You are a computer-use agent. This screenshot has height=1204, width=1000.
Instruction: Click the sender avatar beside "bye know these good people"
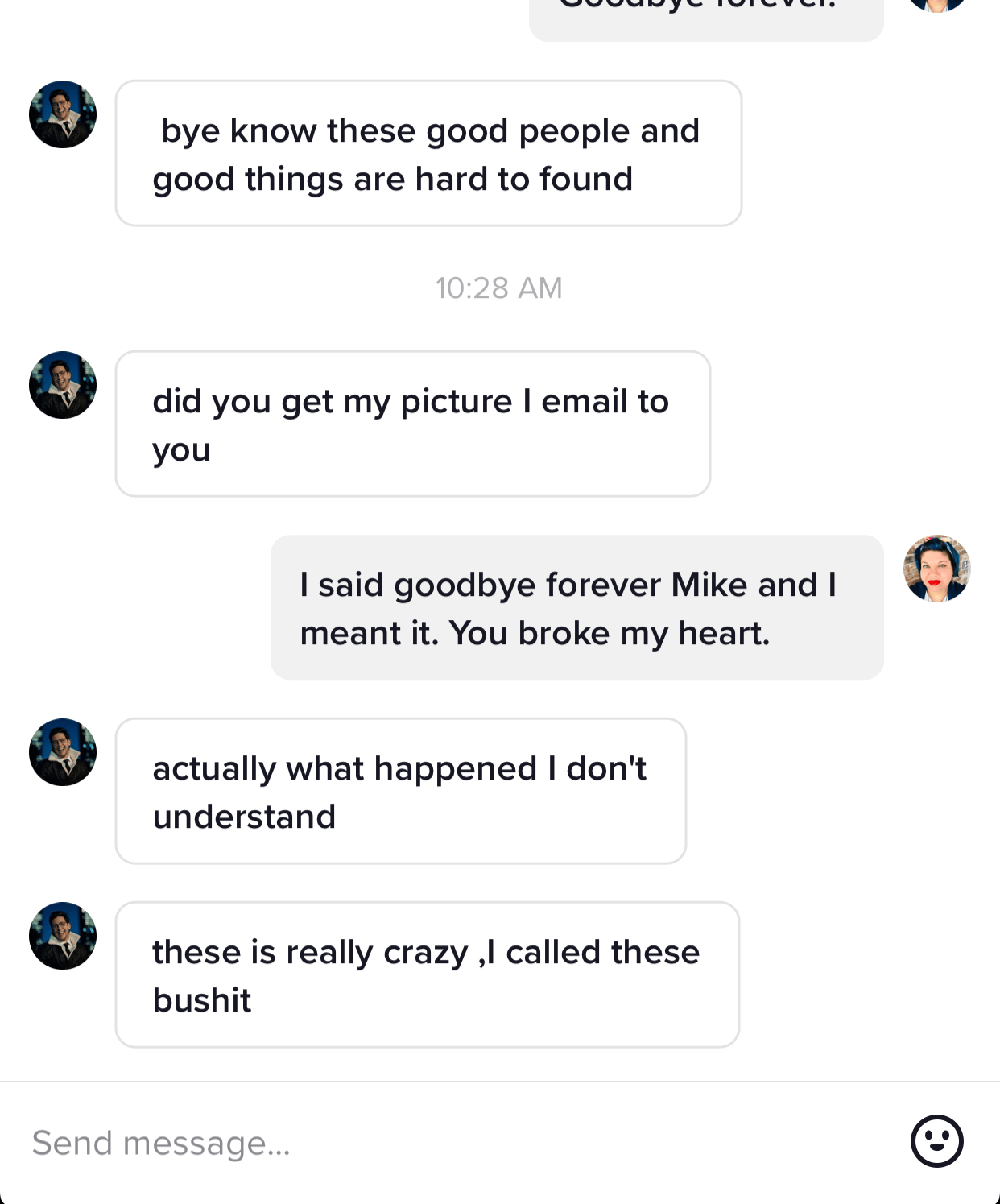(63, 114)
